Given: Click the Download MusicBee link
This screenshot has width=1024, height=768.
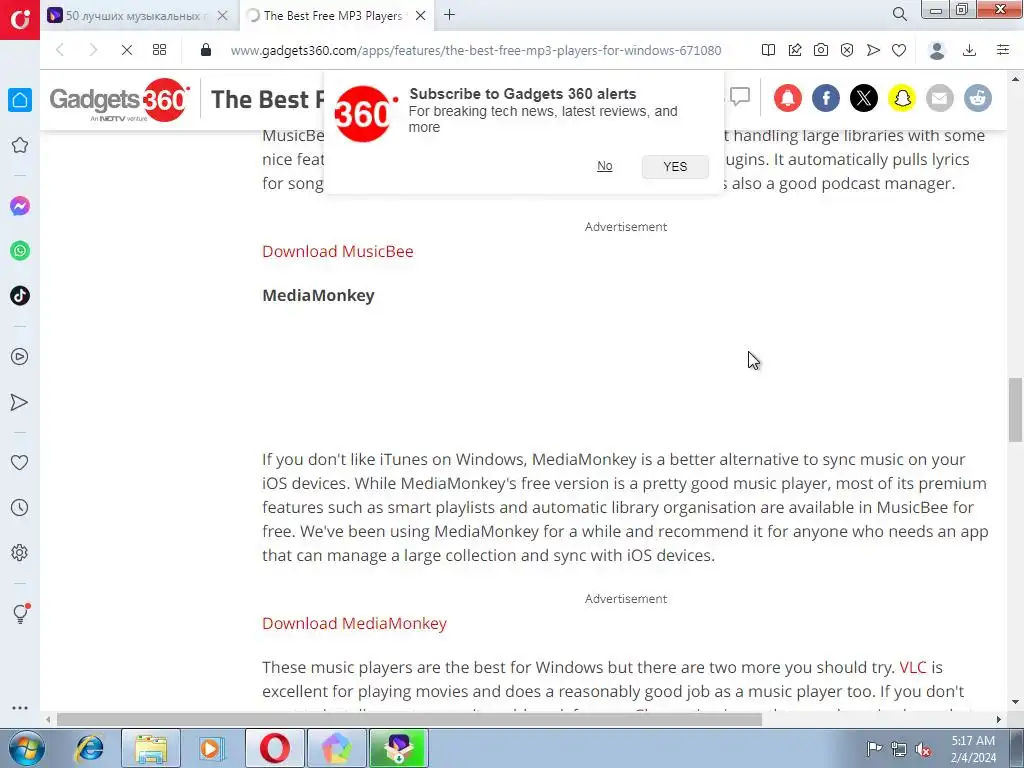Looking at the screenshot, I should point(338,251).
